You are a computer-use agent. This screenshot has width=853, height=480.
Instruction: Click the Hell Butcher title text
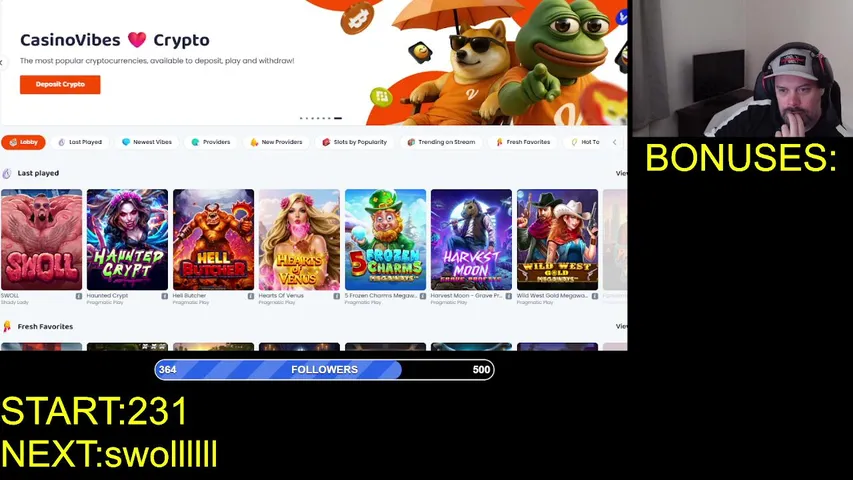point(189,296)
